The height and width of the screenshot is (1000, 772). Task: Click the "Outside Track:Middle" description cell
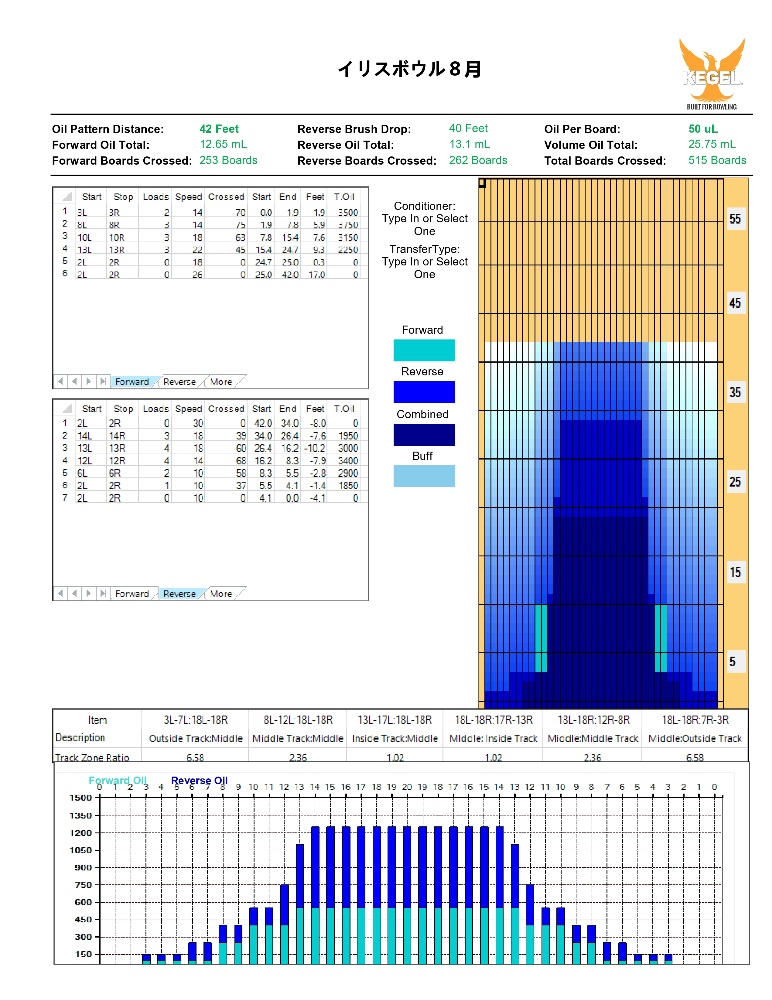coord(196,739)
